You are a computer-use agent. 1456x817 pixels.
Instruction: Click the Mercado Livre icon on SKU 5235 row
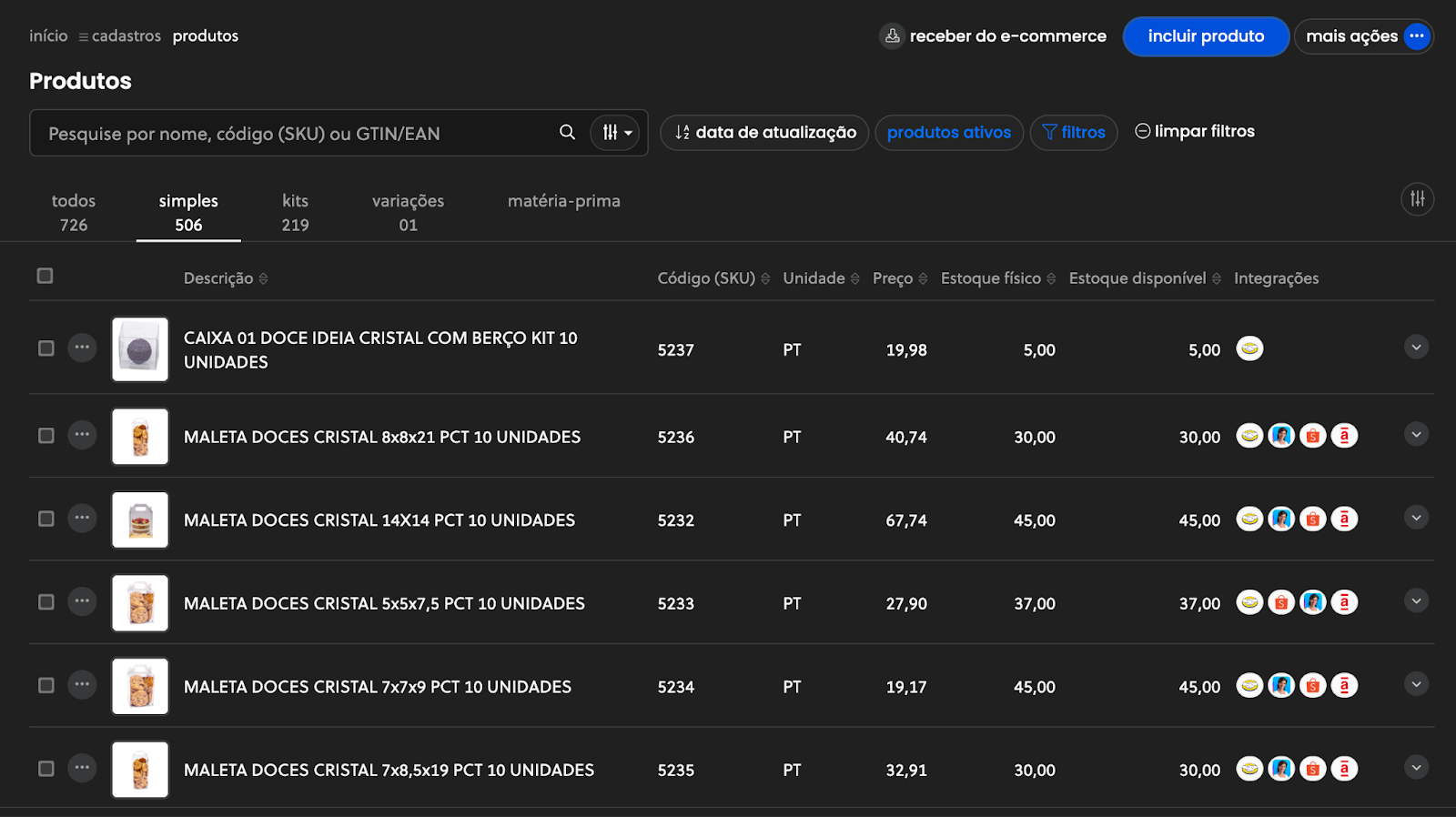(x=1249, y=769)
